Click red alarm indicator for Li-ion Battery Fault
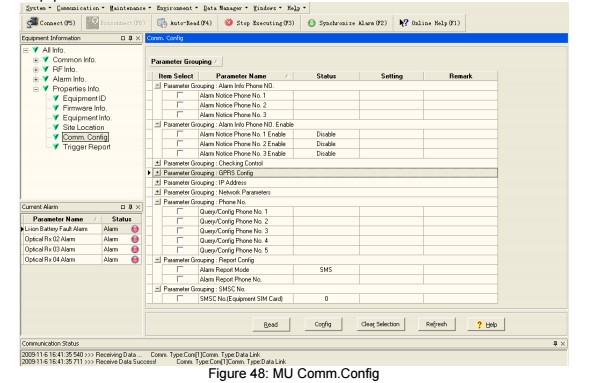The image size is (591, 383). click(x=135, y=229)
